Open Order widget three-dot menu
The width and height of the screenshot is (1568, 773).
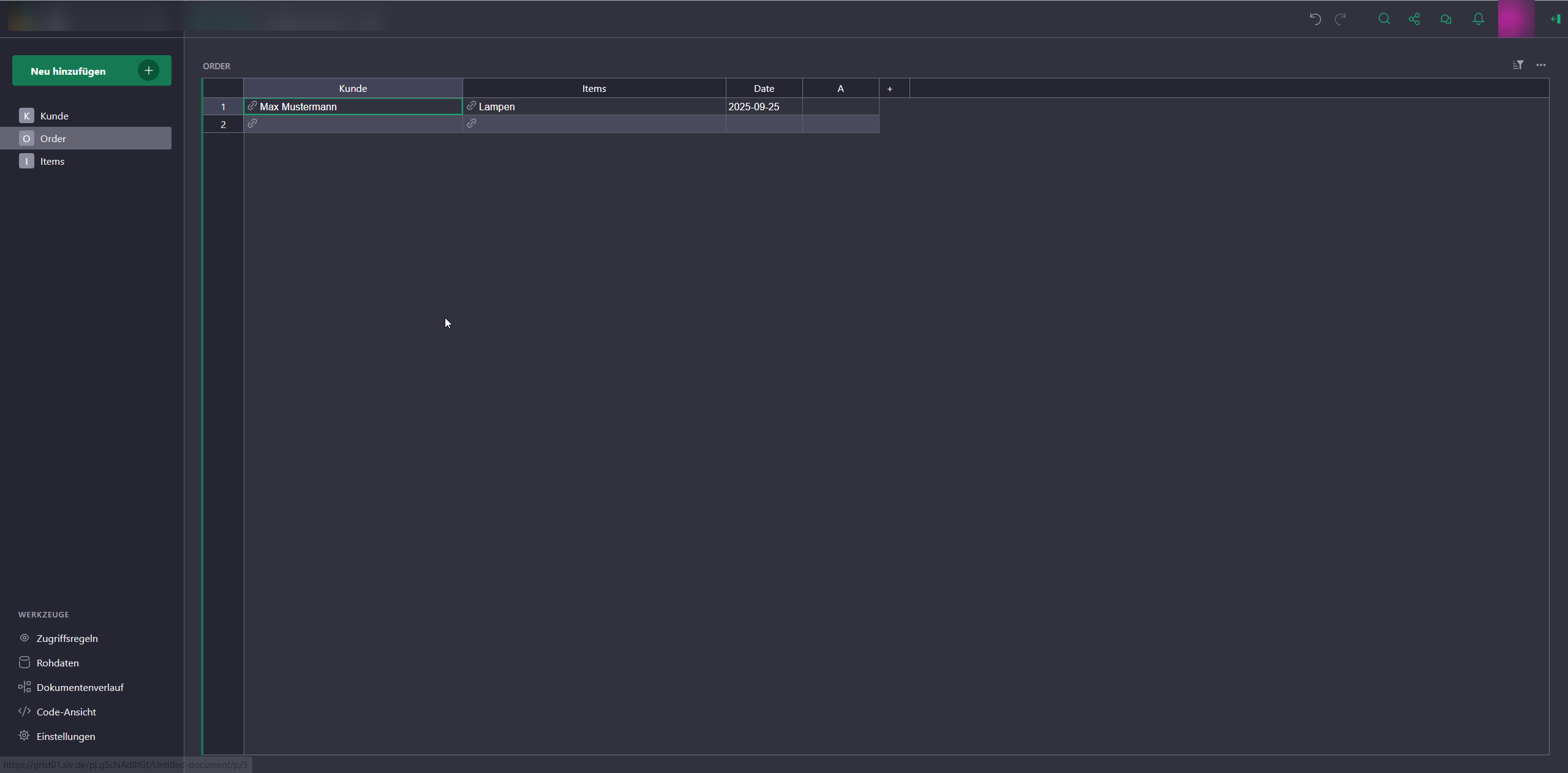[1541, 65]
